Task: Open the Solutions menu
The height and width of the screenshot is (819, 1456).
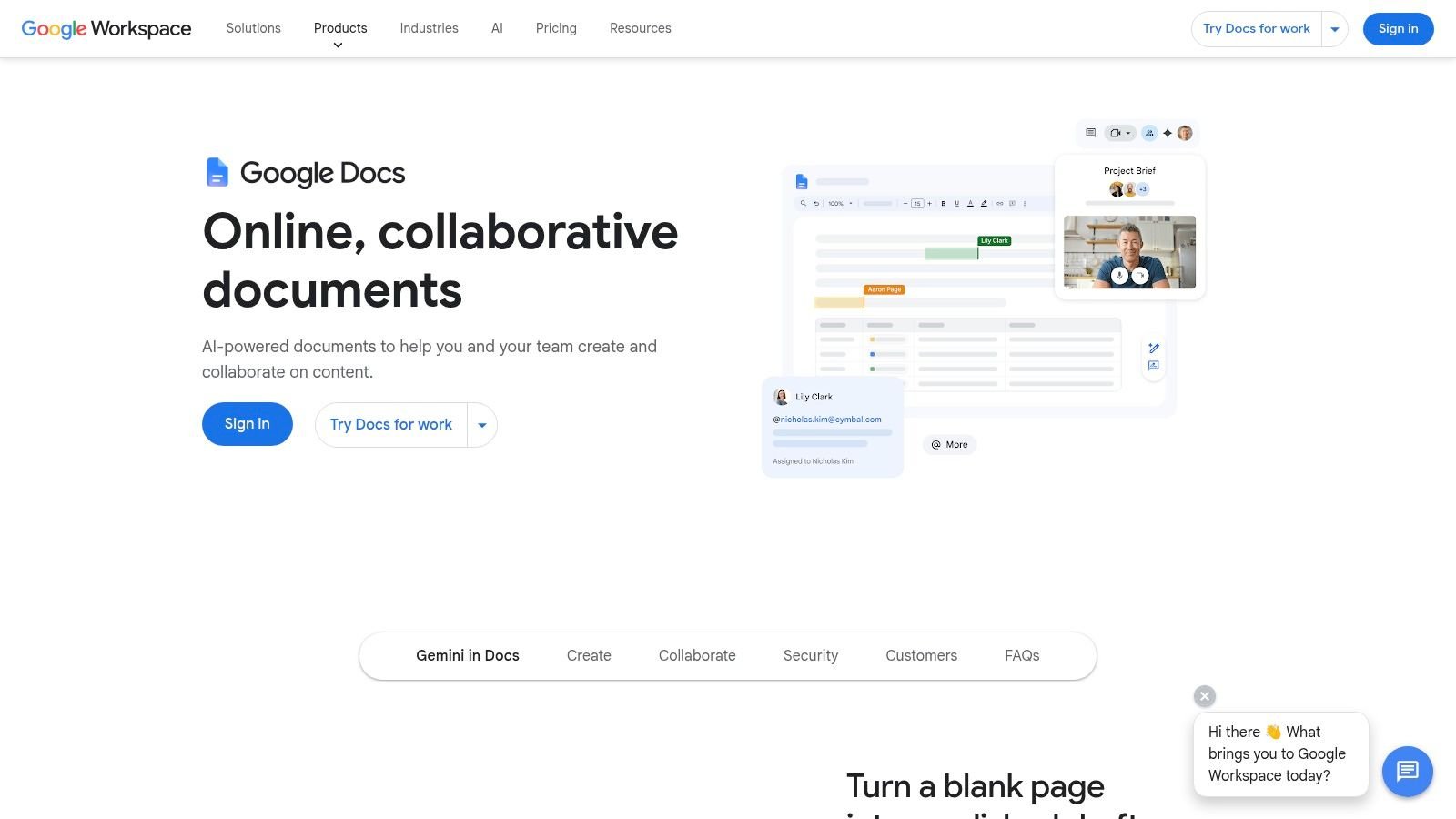Action: (254, 28)
